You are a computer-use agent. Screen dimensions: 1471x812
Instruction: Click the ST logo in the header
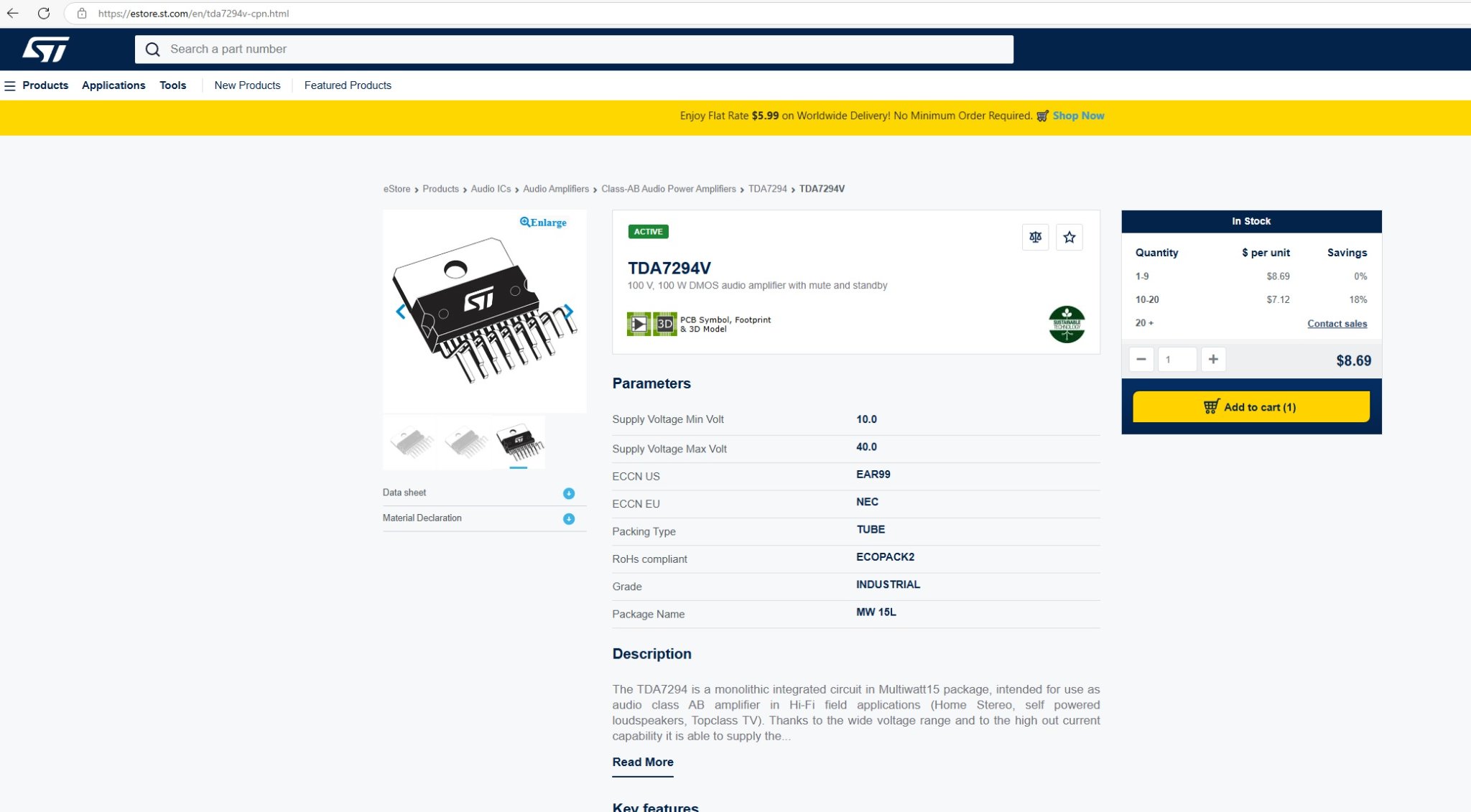45,50
